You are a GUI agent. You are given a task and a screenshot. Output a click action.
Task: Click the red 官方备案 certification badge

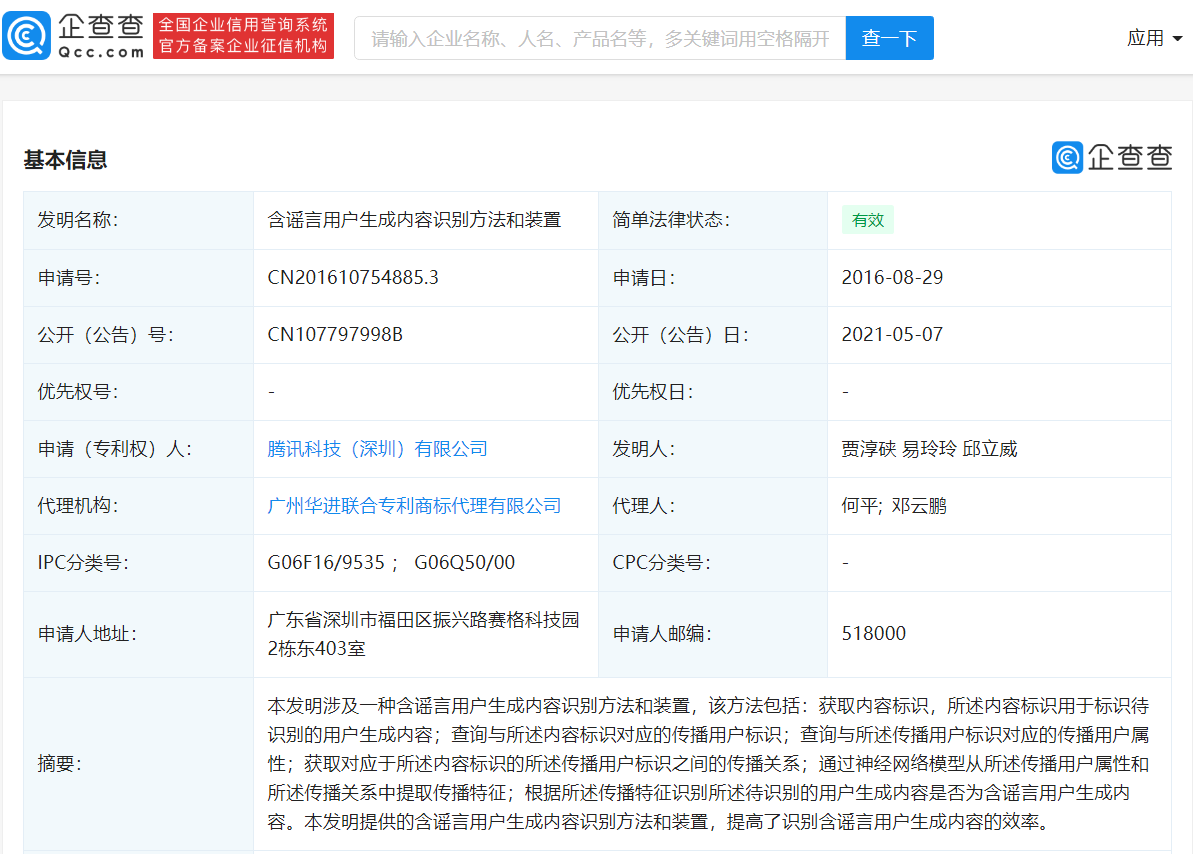(x=243, y=35)
